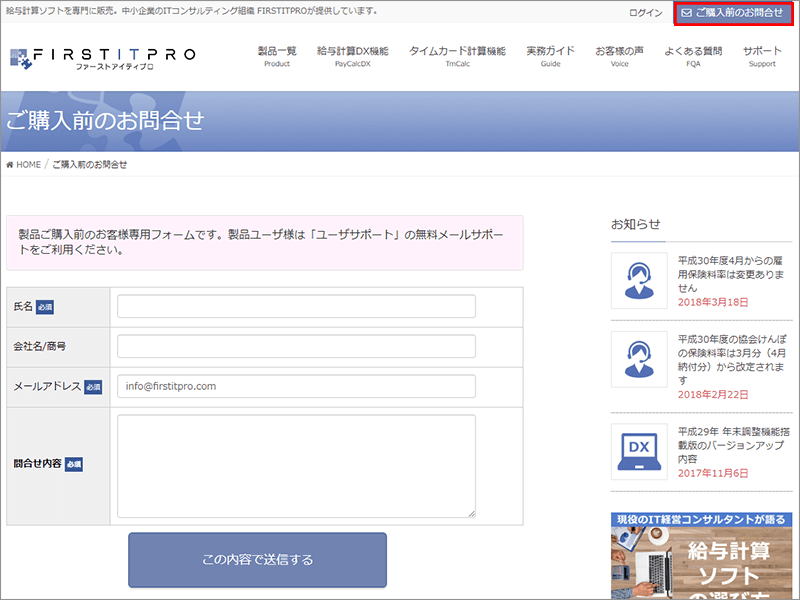
Task: Click into the 問合せ内容 text area
Action: [x=296, y=466]
